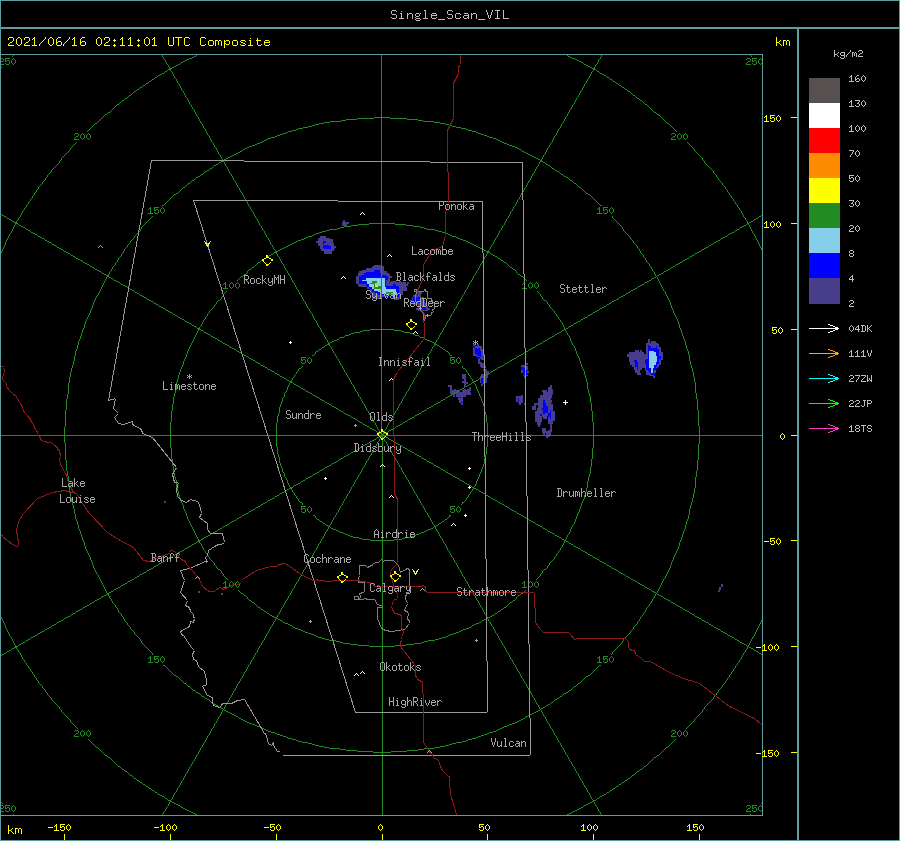Screen dimensions: 900x841
Task: Click the Okotoks city label
Action: (x=400, y=667)
